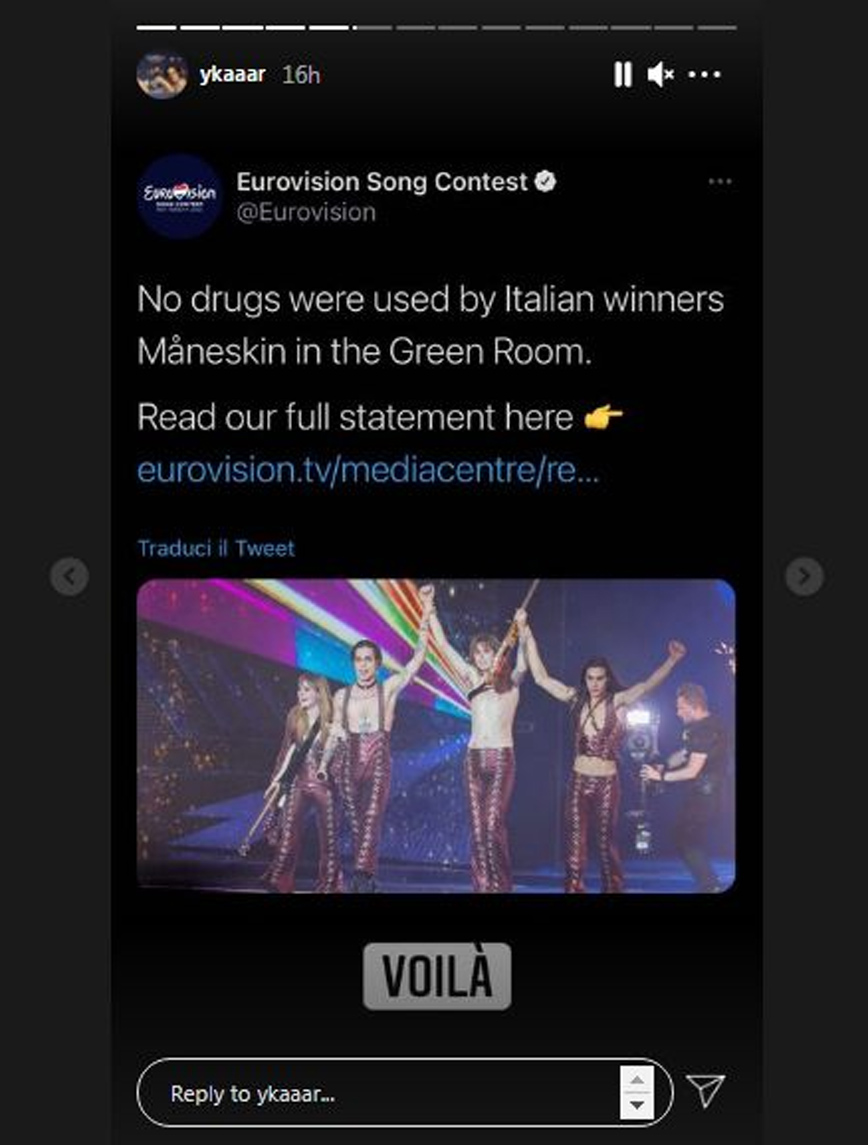Open story options three-dot menu

point(704,74)
